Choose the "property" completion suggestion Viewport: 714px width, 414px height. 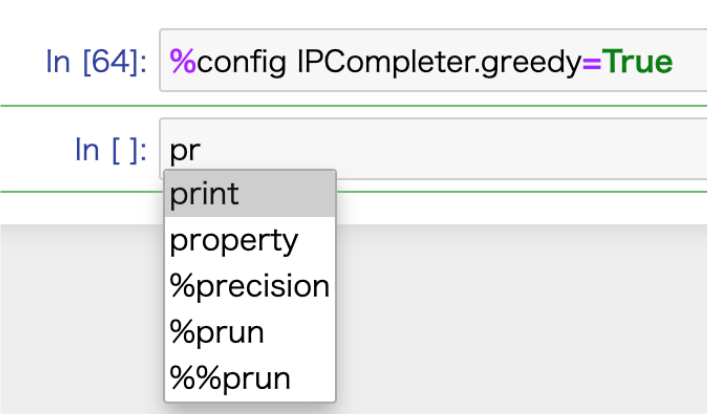click(234, 240)
